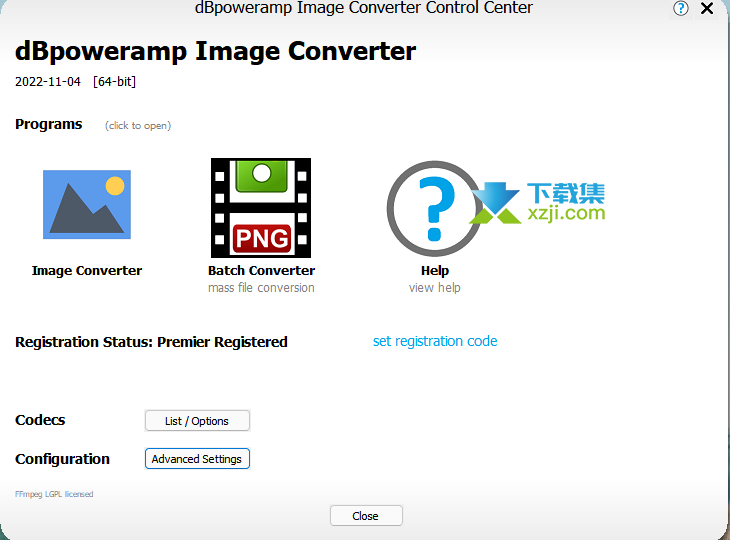Click the version date '2022-11-04' text

click(47, 81)
